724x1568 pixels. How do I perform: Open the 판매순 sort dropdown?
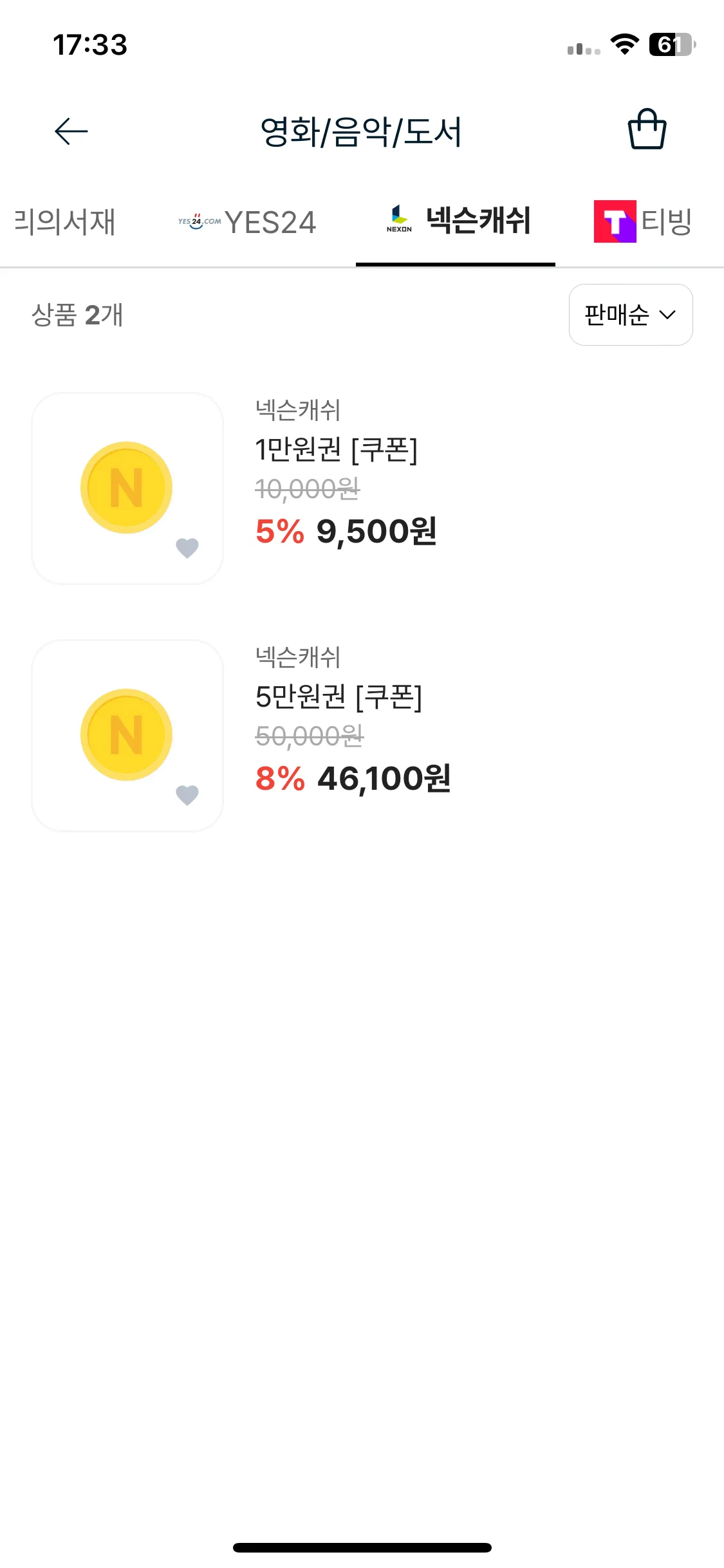(631, 315)
